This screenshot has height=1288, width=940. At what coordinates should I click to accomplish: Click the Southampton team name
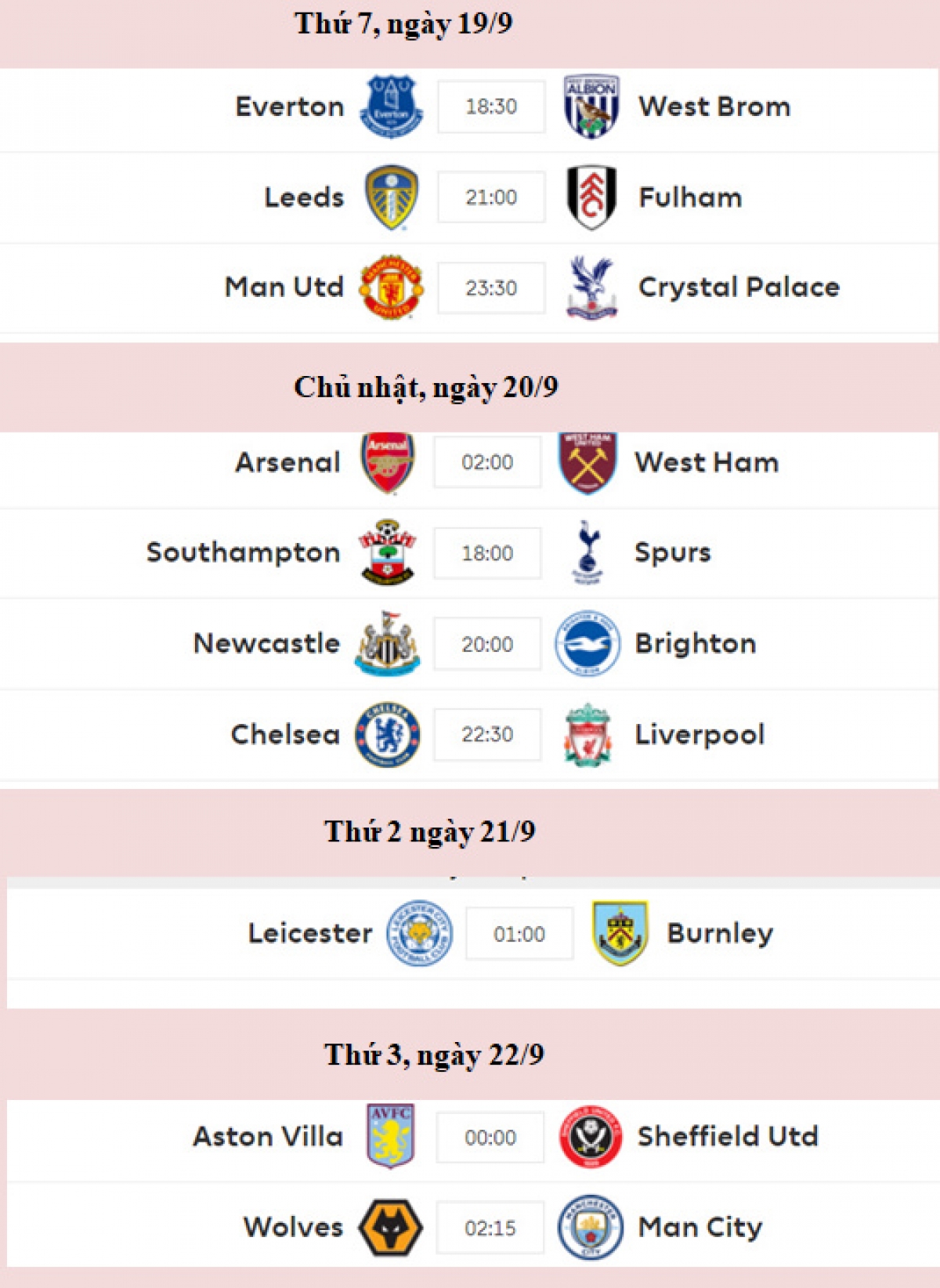click(244, 552)
